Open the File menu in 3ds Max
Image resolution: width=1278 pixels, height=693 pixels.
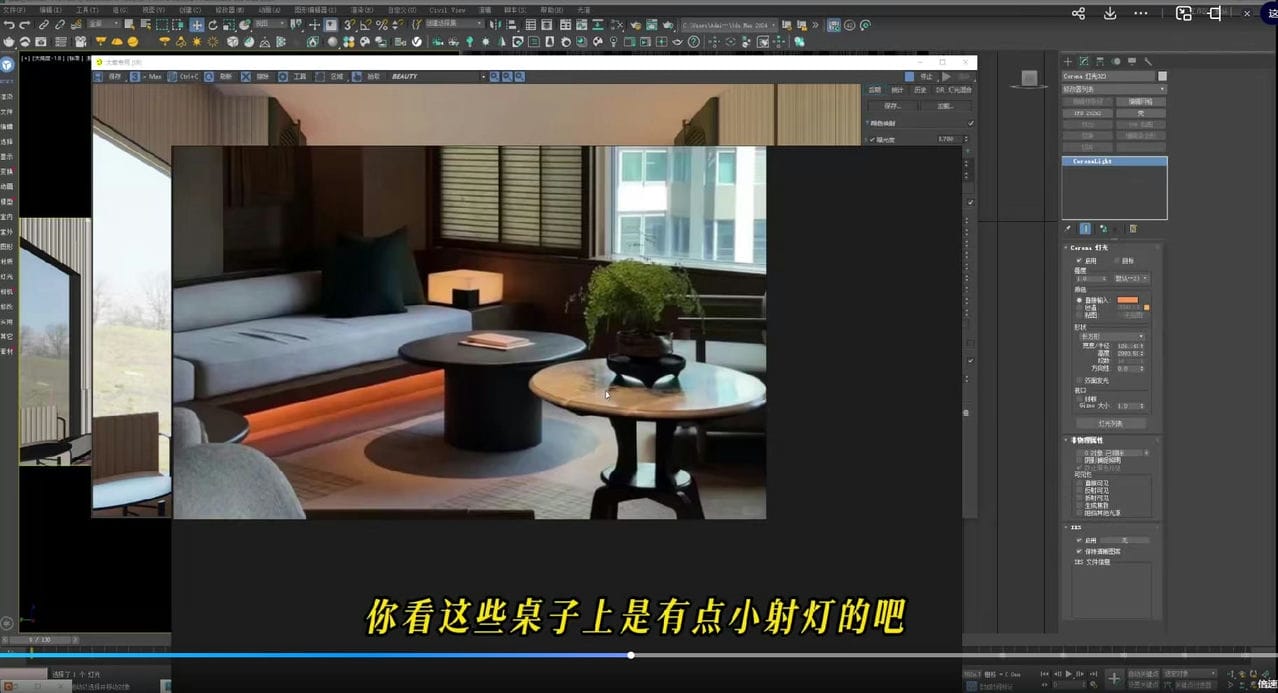(x=13, y=9)
